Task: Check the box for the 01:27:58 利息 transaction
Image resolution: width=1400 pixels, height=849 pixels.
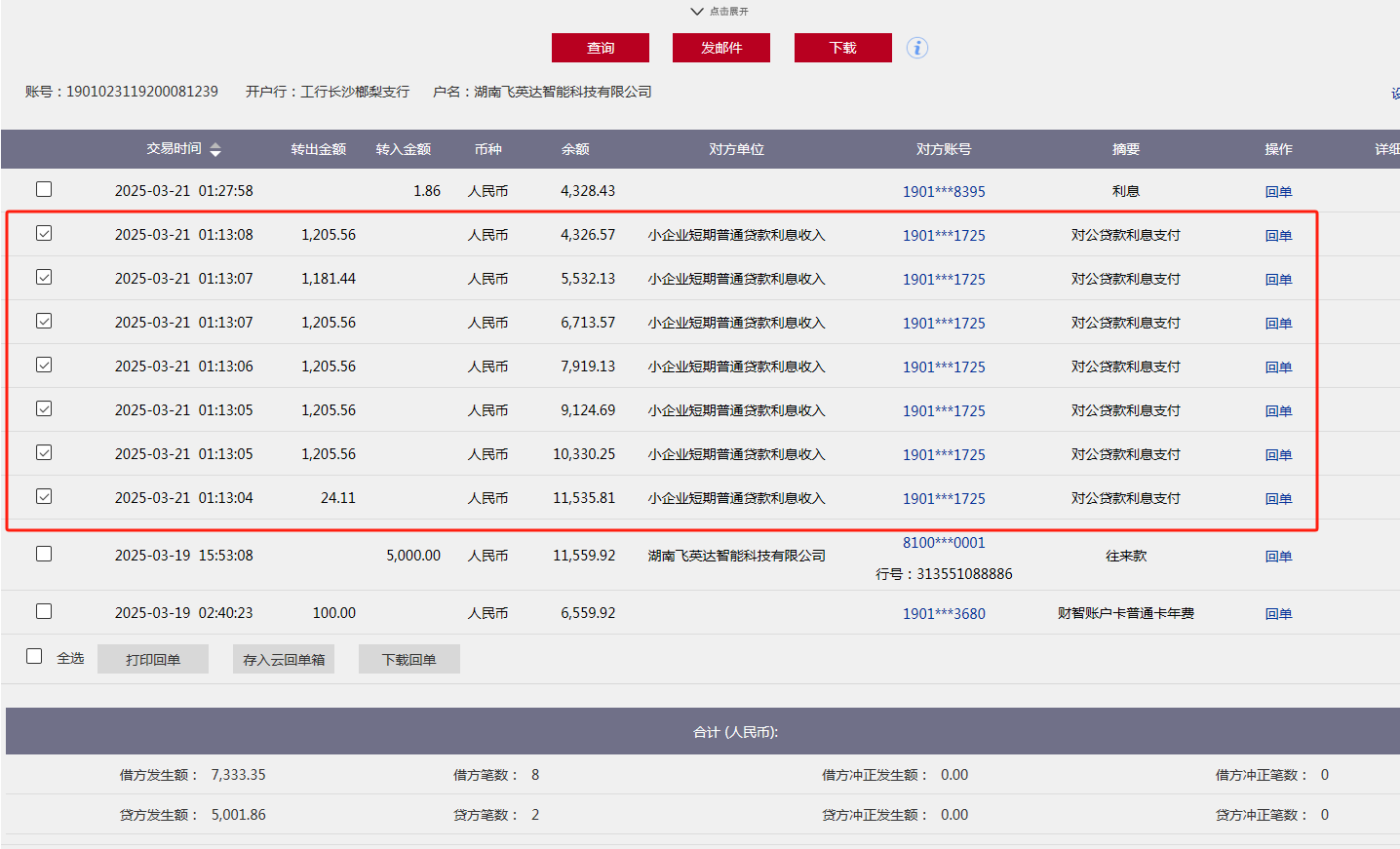Action: [x=44, y=190]
